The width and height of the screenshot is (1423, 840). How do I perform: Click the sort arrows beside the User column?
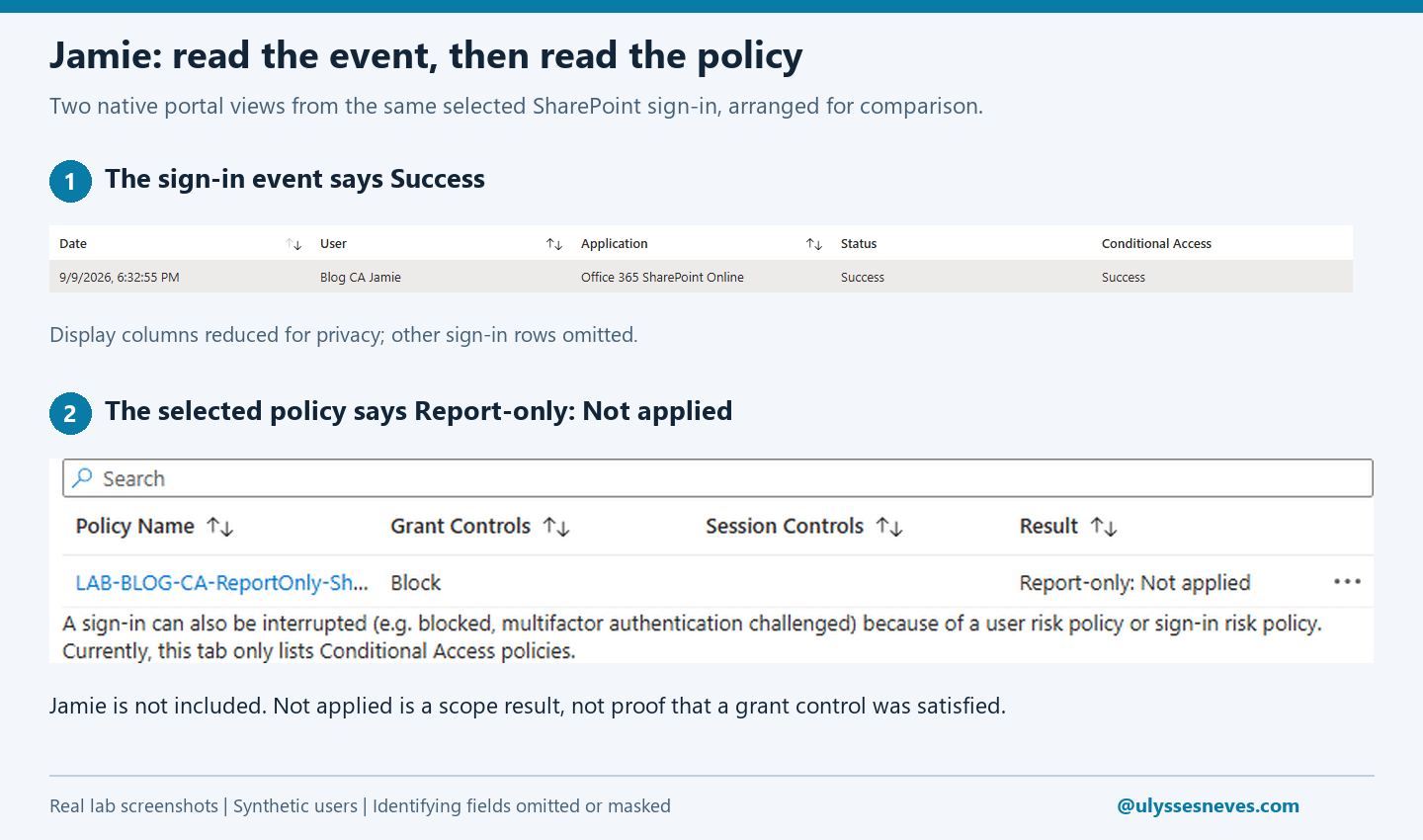point(554,244)
